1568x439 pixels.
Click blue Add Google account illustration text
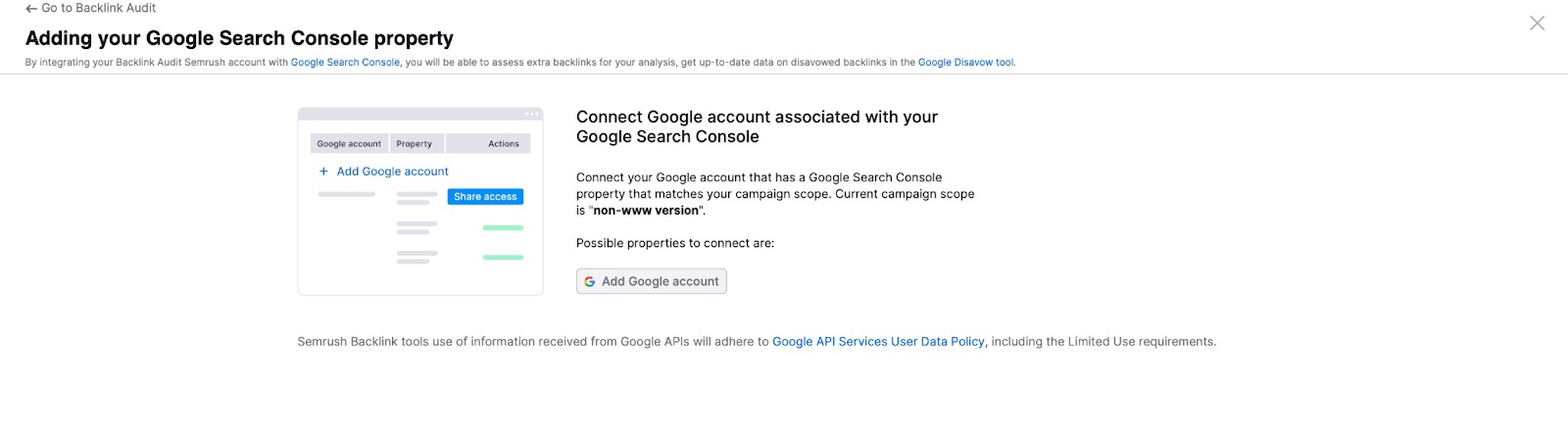click(392, 171)
